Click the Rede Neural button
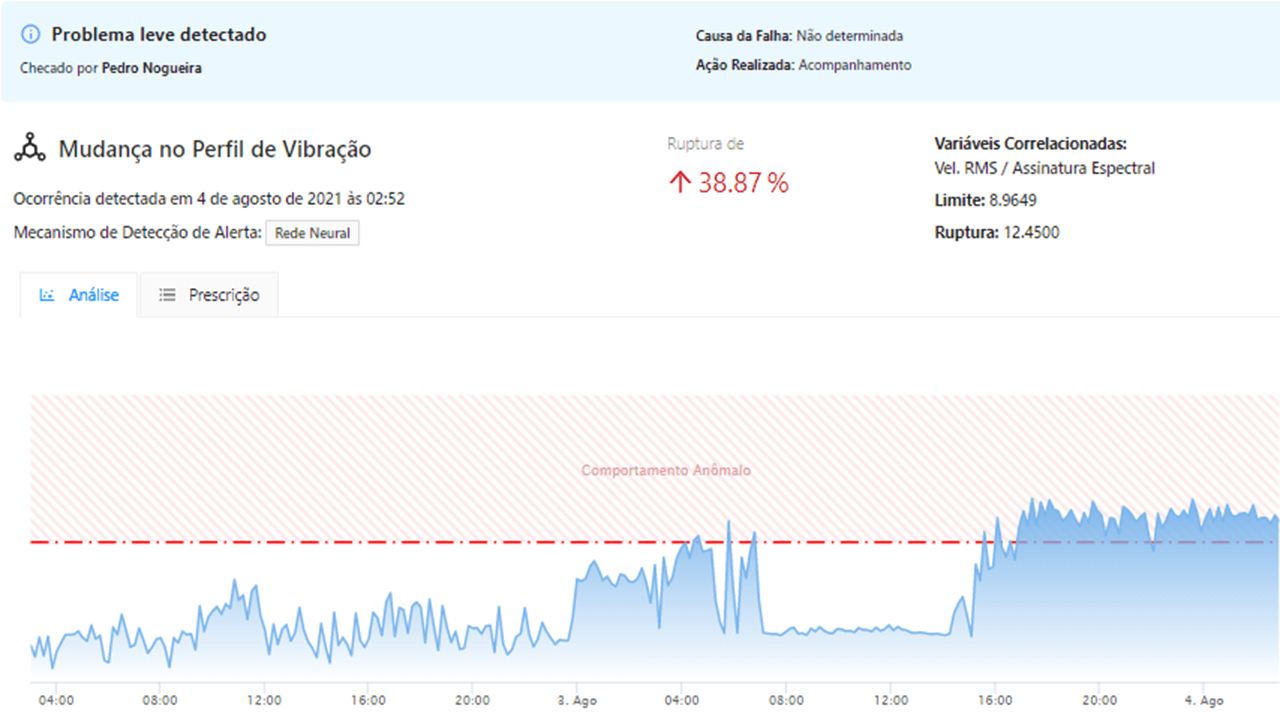This screenshot has width=1280, height=720. click(x=312, y=232)
